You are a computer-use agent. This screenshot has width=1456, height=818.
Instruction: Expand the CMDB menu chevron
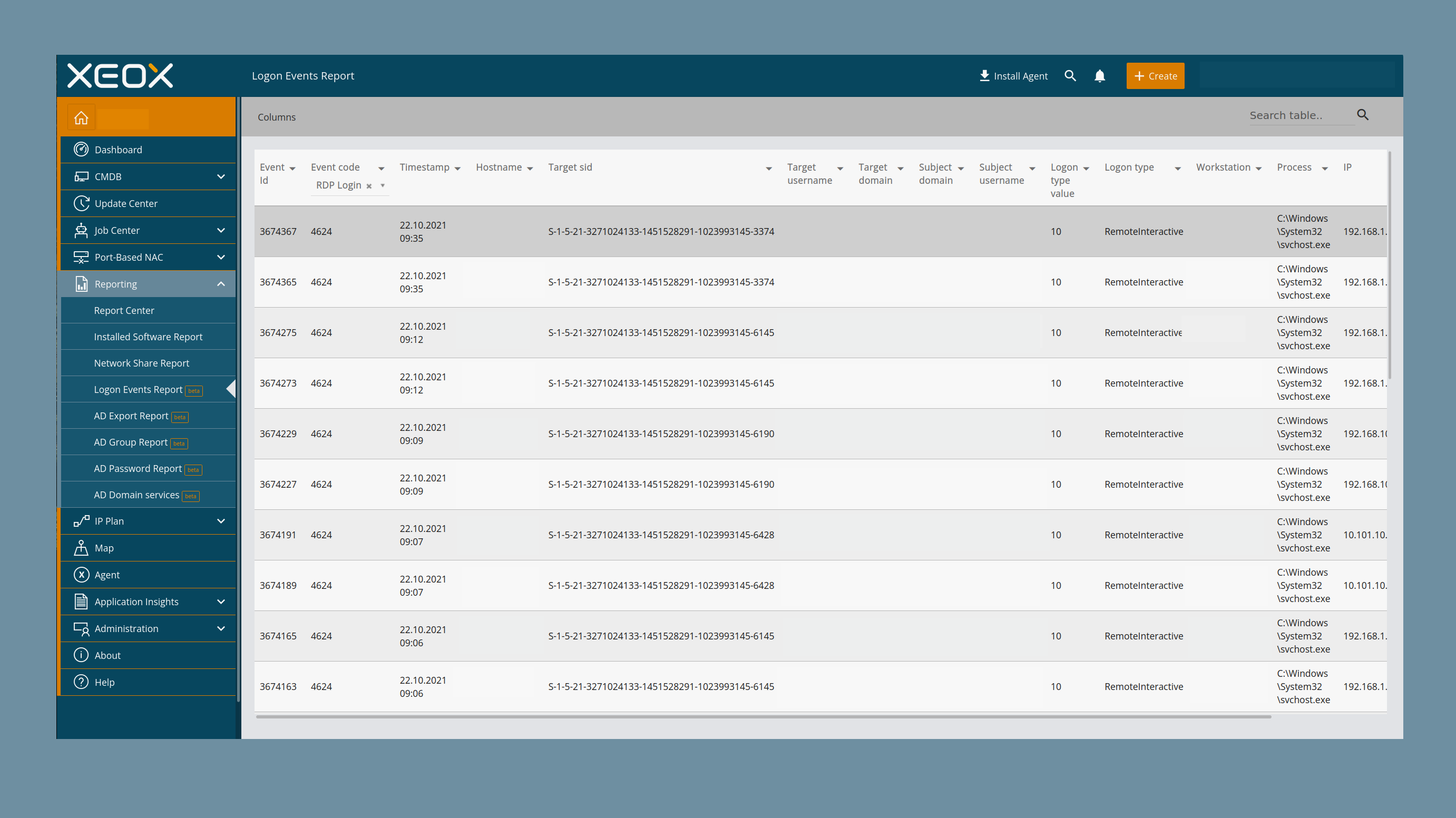coord(221,176)
